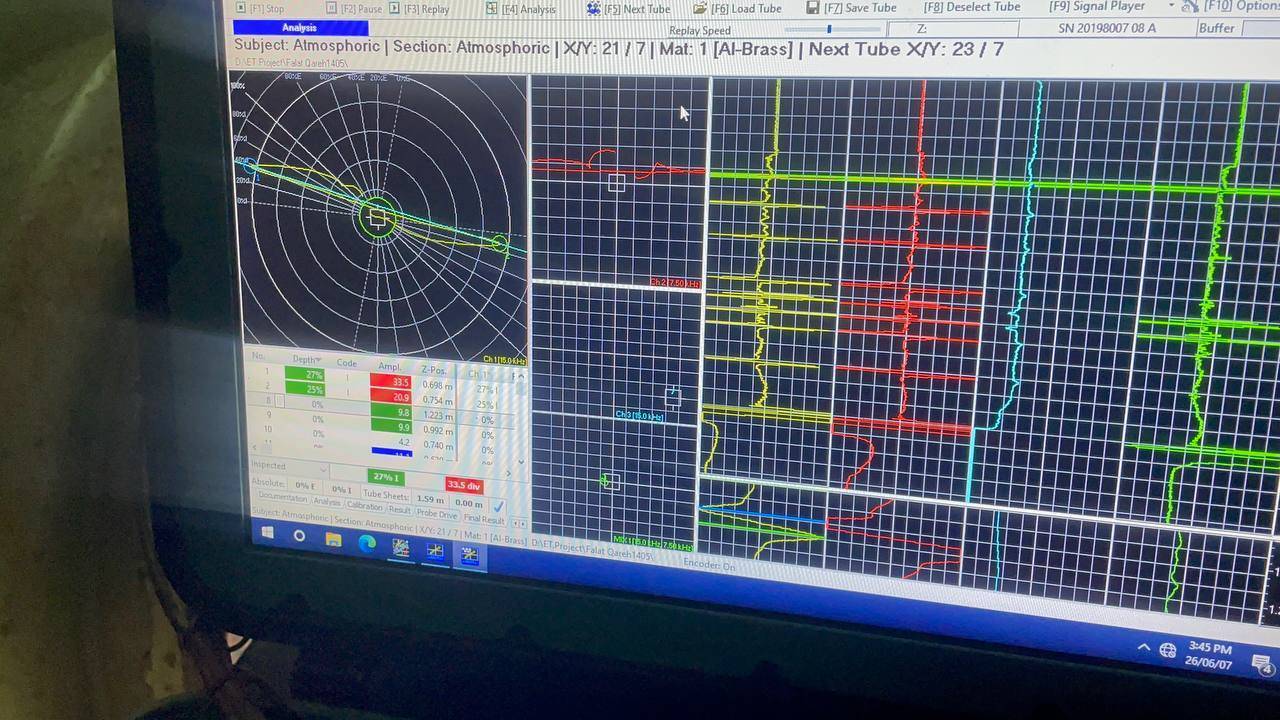
Task: Select the 25% depth cell in row 2
Action: coord(304,388)
